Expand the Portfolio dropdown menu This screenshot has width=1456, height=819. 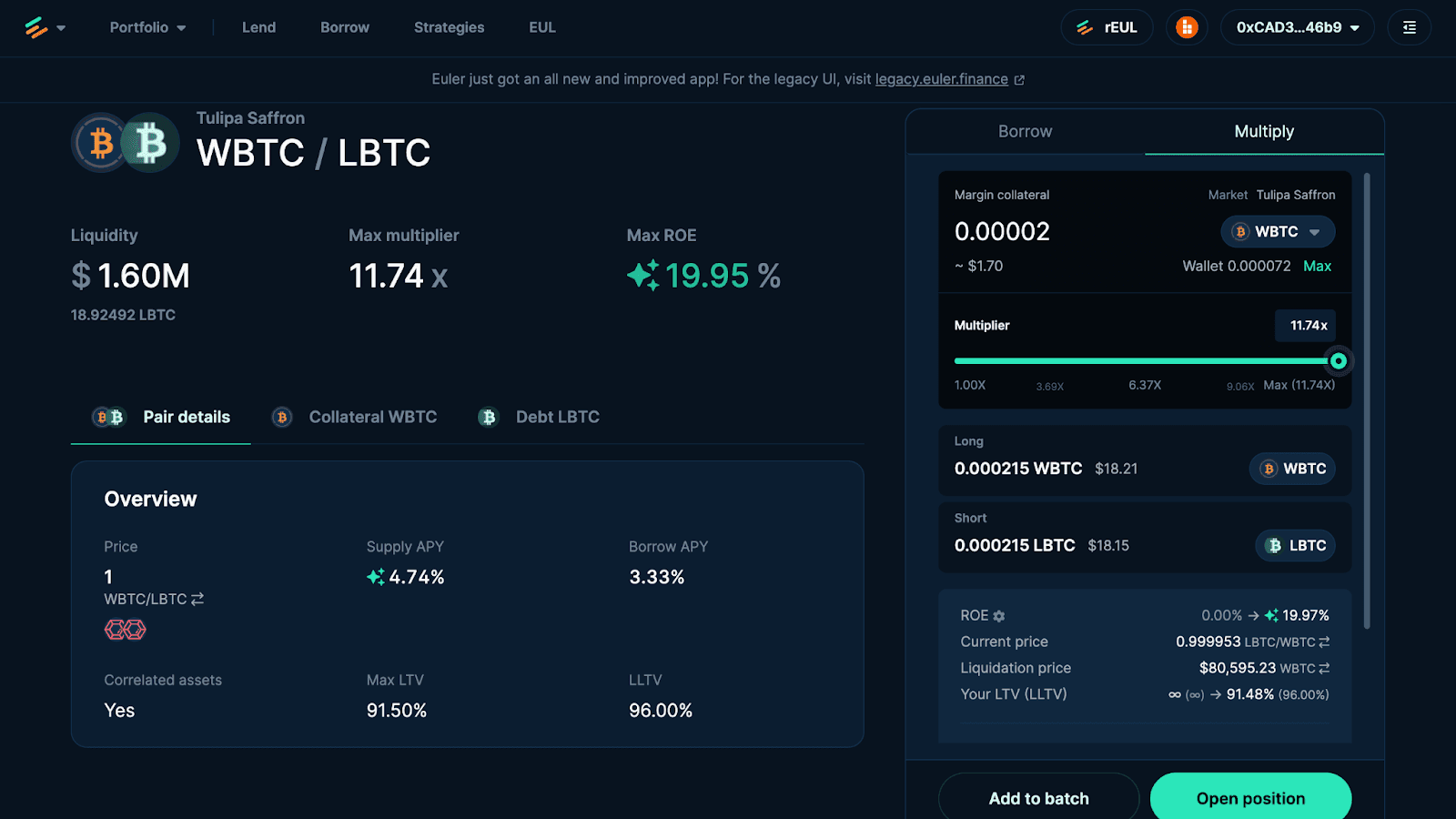(x=147, y=27)
